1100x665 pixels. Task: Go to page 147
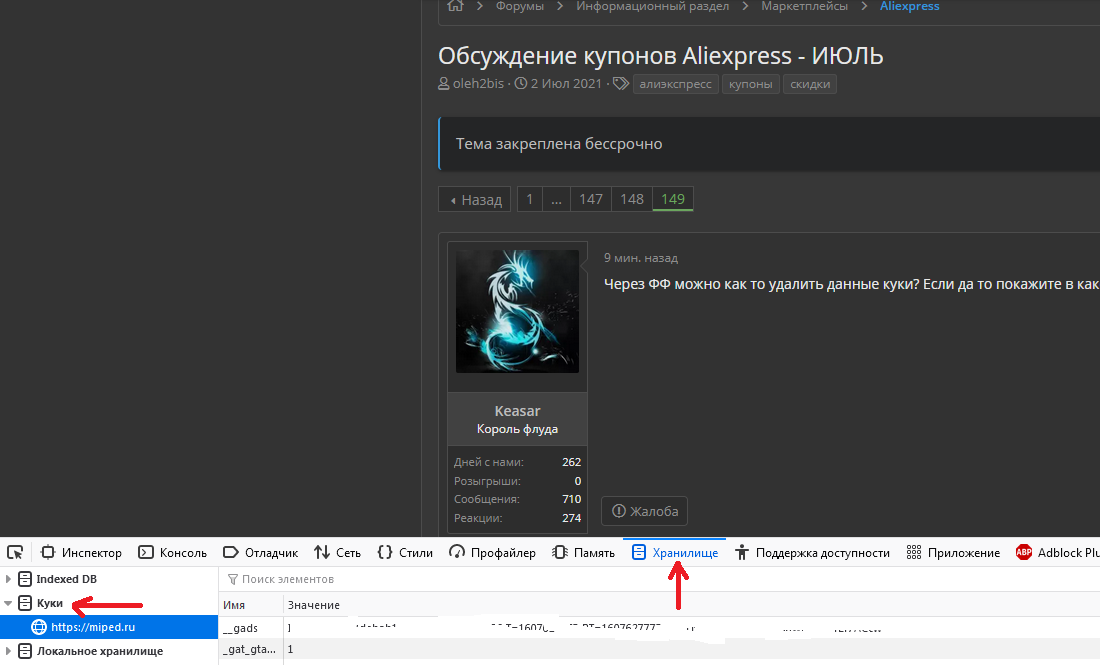[x=591, y=199]
